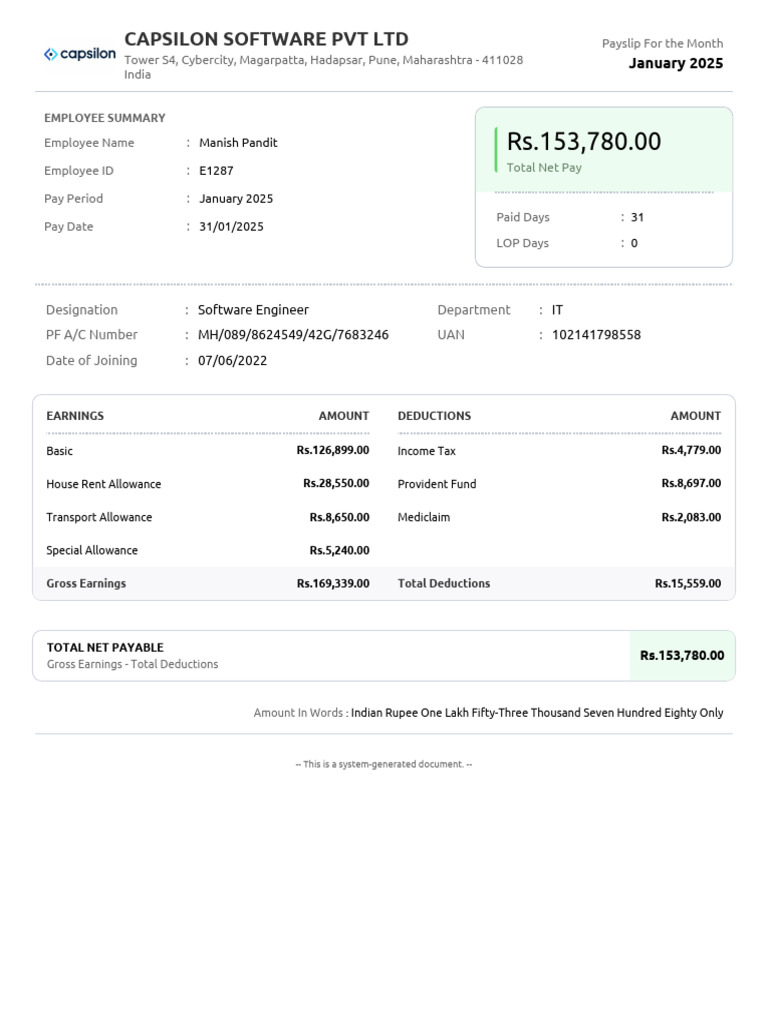Select employee ID value E1287

coord(216,171)
